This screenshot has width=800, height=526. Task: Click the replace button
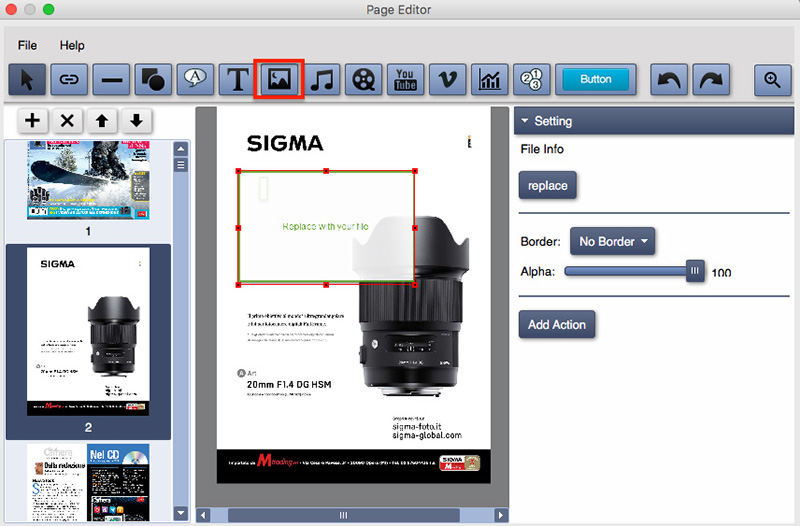click(x=547, y=185)
